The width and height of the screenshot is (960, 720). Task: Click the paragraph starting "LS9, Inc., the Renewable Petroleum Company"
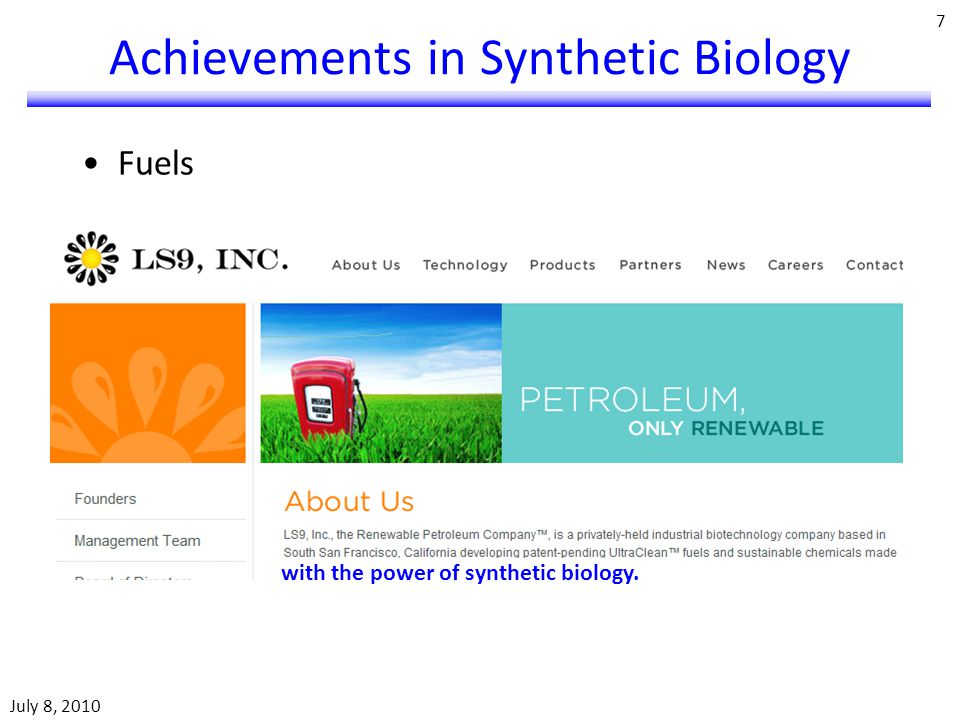pos(590,544)
